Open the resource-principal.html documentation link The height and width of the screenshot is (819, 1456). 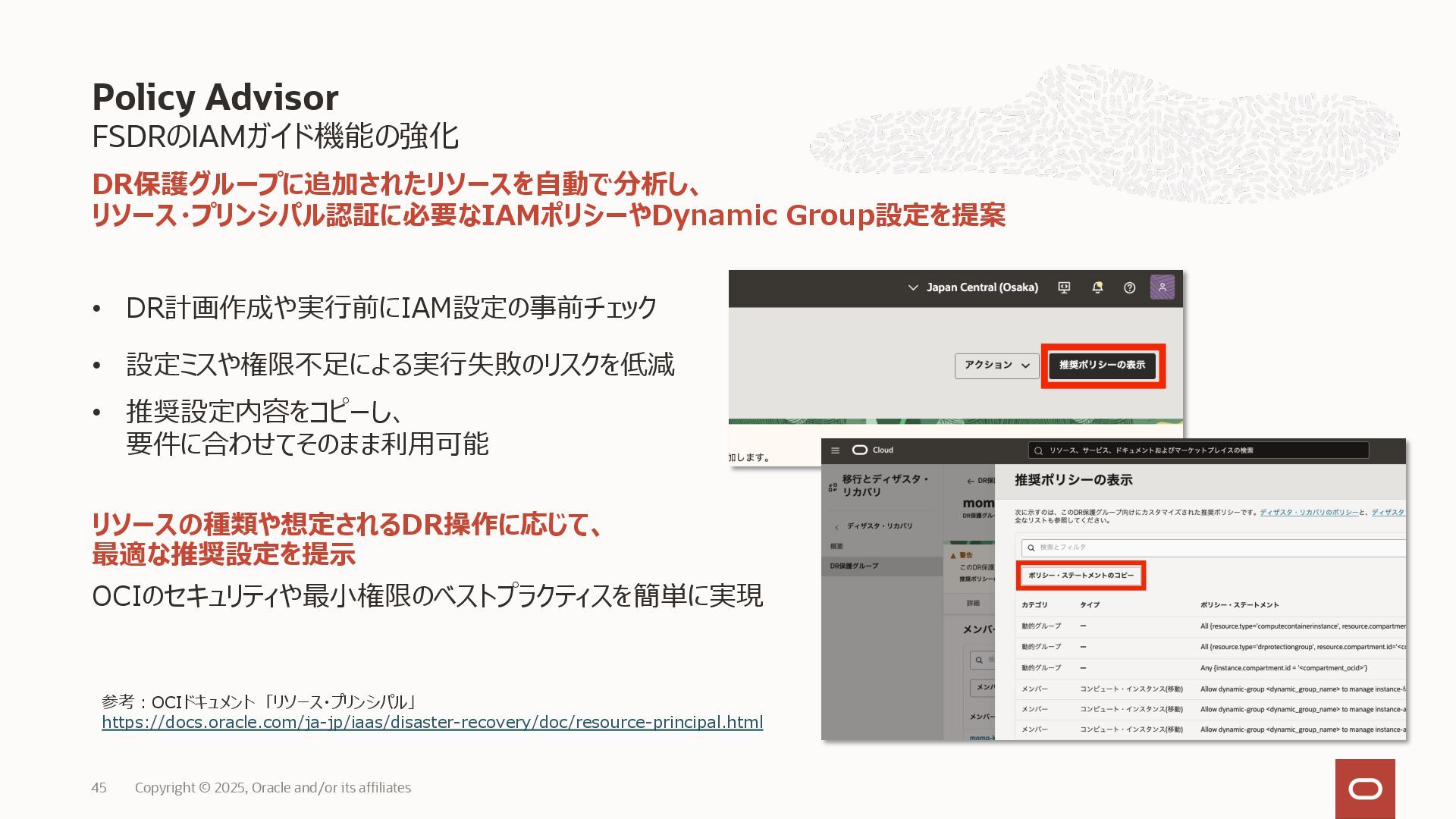tap(432, 723)
